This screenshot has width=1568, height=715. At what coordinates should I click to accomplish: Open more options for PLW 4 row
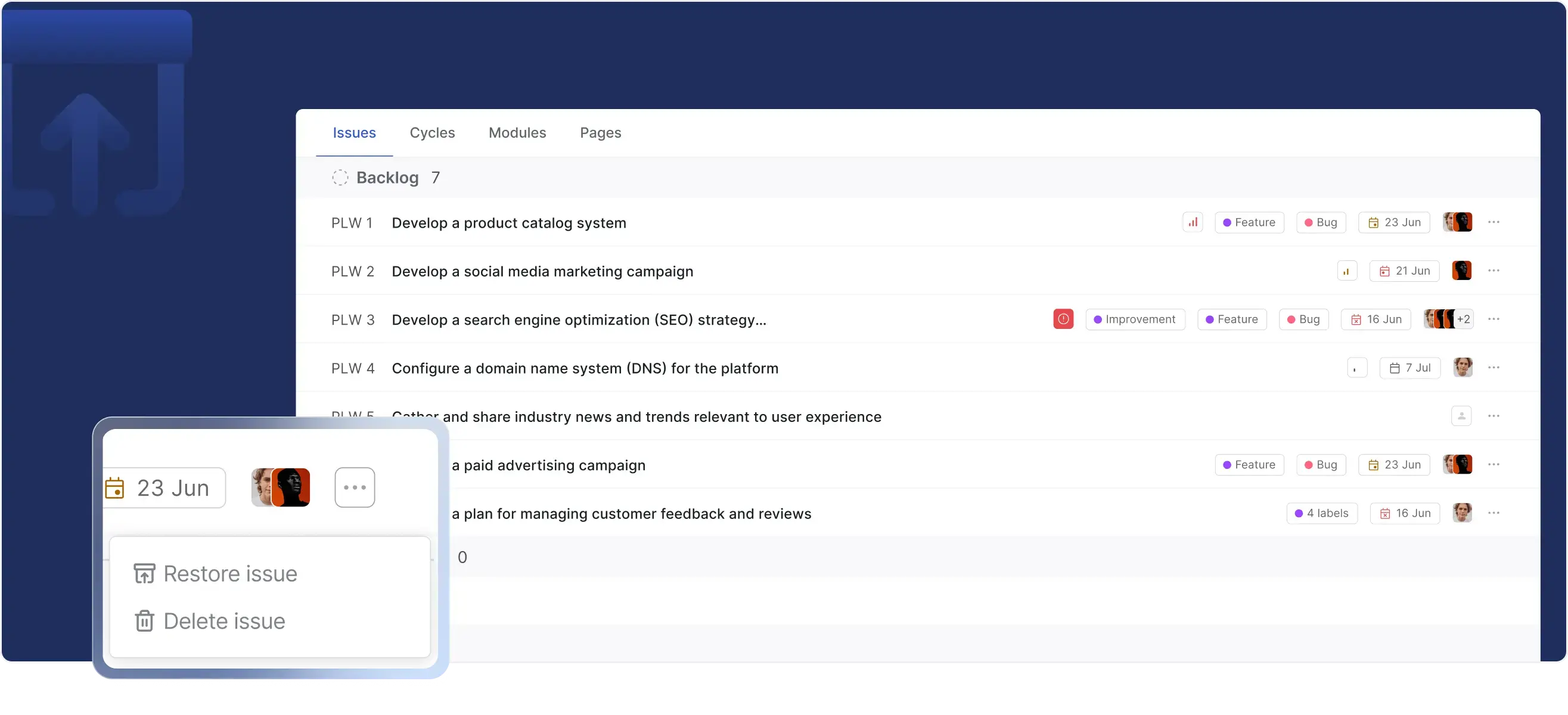[1493, 368]
